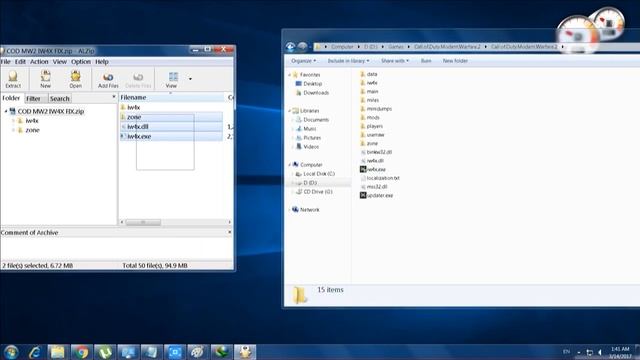Click the Add Files toolbar icon
Viewport: 640px width, 360px height.
108,79
